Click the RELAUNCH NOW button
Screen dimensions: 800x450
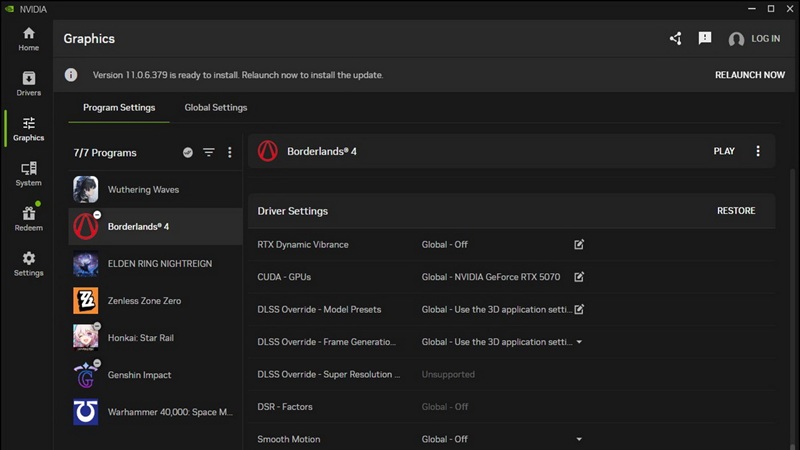click(x=749, y=75)
